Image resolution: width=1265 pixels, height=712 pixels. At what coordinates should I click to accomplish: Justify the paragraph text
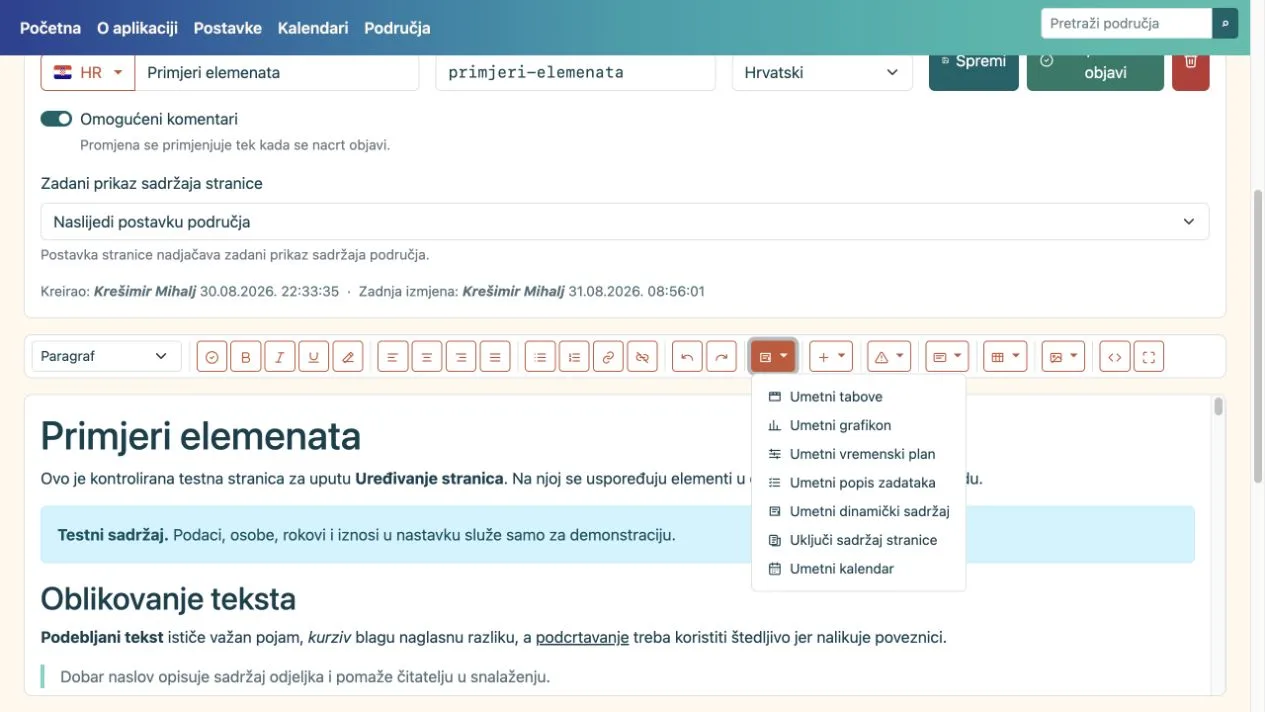click(x=495, y=357)
